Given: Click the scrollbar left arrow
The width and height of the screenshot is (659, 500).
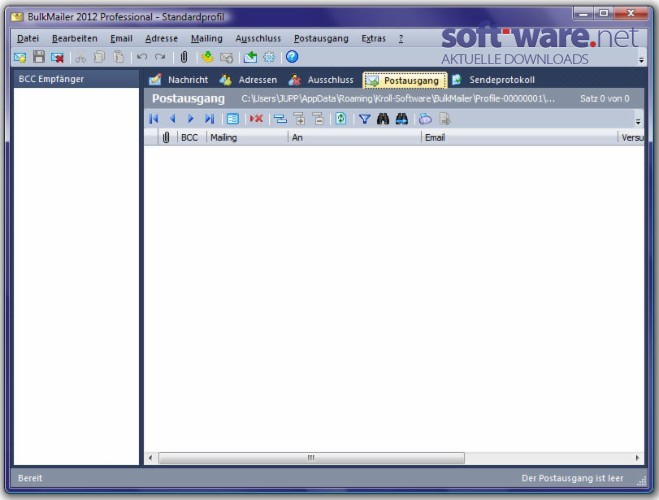Looking at the screenshot, I should (x=150, y=458).
